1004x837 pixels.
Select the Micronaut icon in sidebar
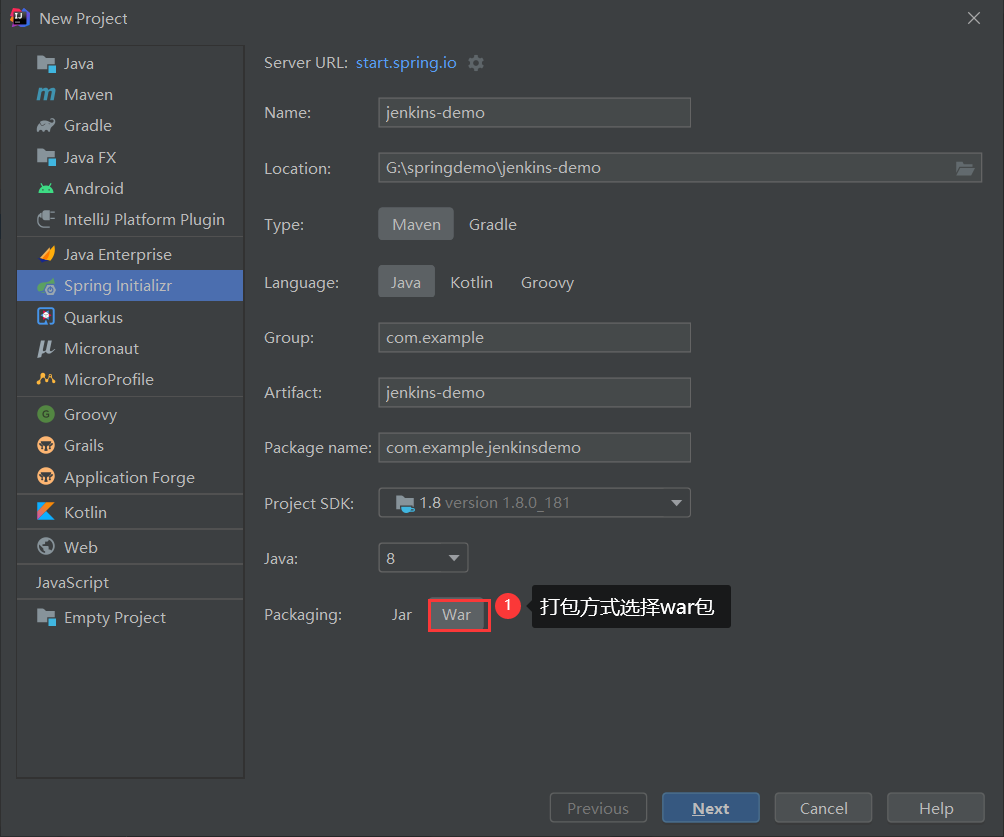[x=46, y=348]
